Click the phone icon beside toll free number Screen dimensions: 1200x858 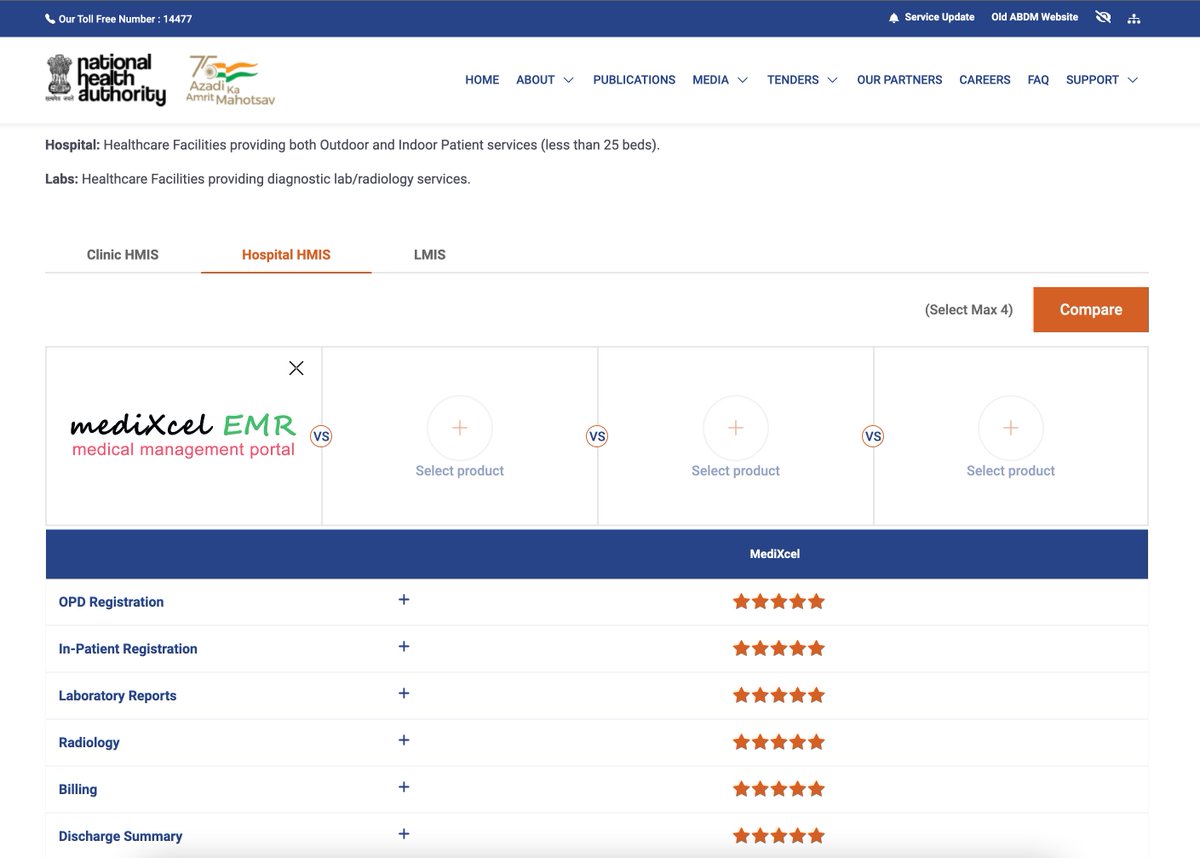click(50, 19)
